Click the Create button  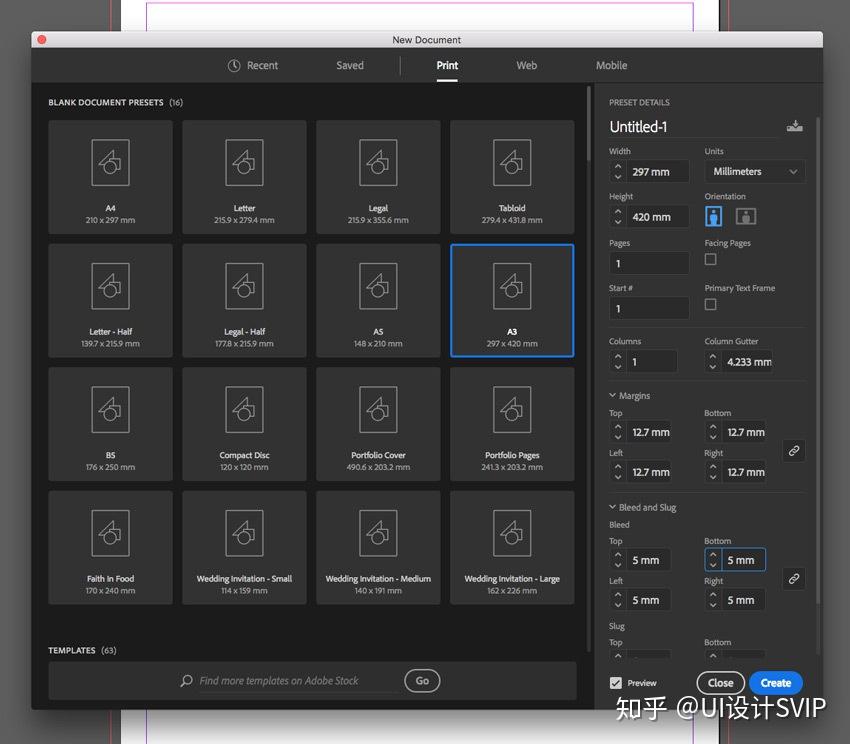[776, 683]
